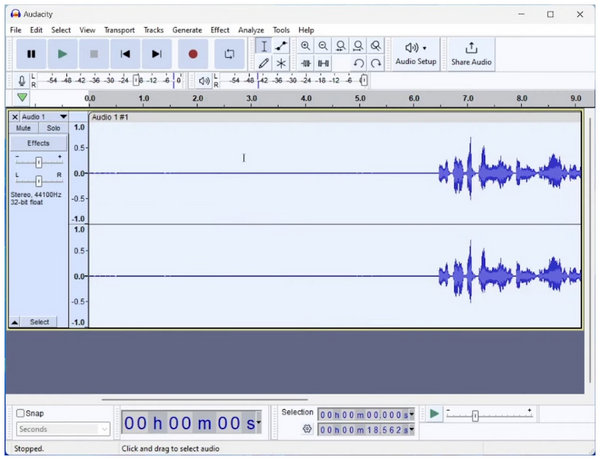Click Play-at-Speed green button
Viewport: 600px width, 460px height.
(x=434, y=414)
